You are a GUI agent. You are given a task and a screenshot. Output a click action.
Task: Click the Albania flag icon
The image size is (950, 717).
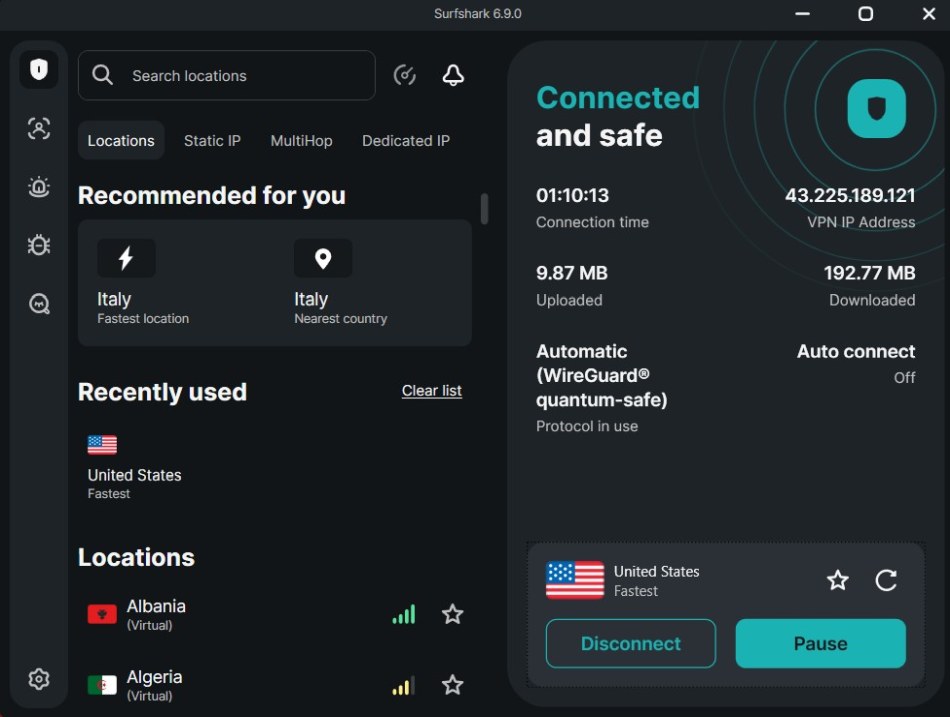(x=102, y=615)
